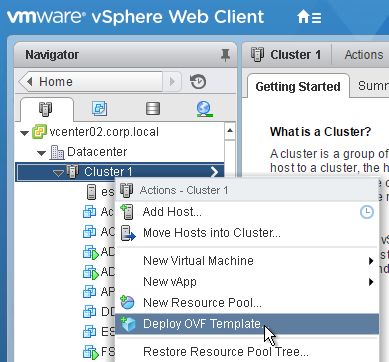Choose Add Host... from menu
389x362 pixels.
[172, 212]
